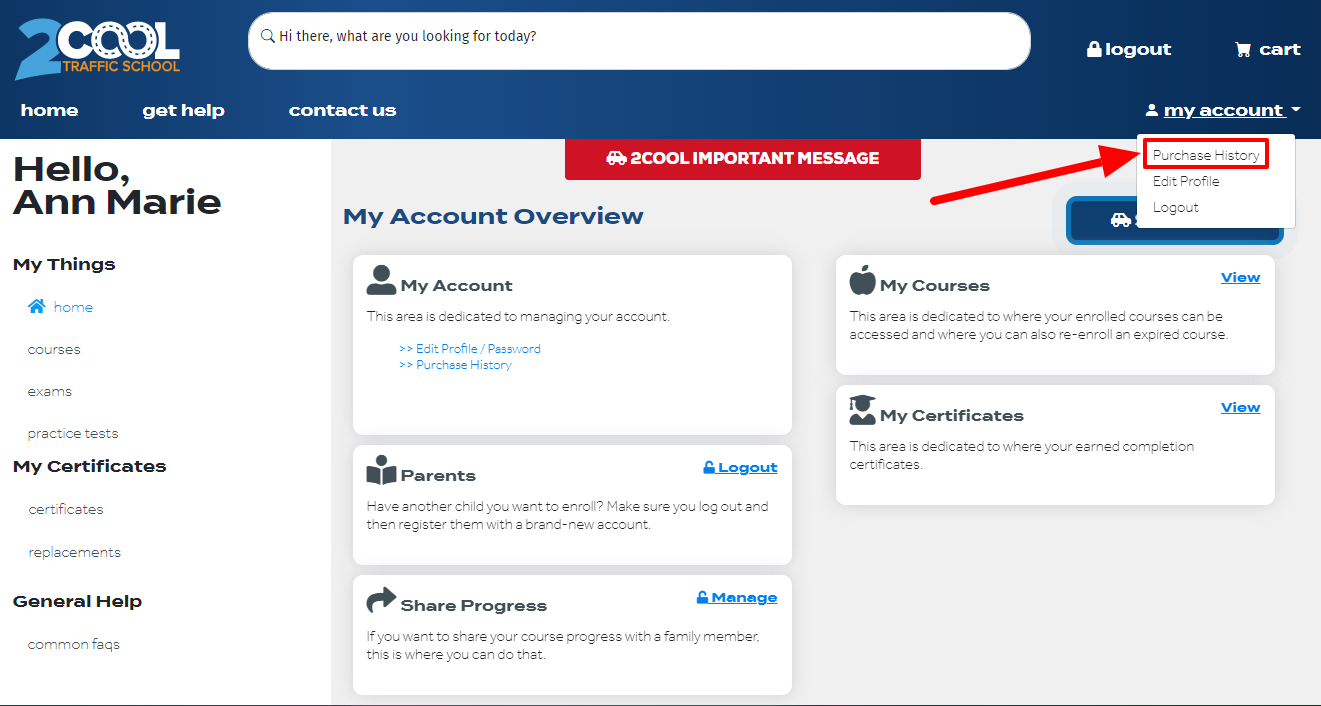Click View on the My Courses card

click(x=1241, y=277)
